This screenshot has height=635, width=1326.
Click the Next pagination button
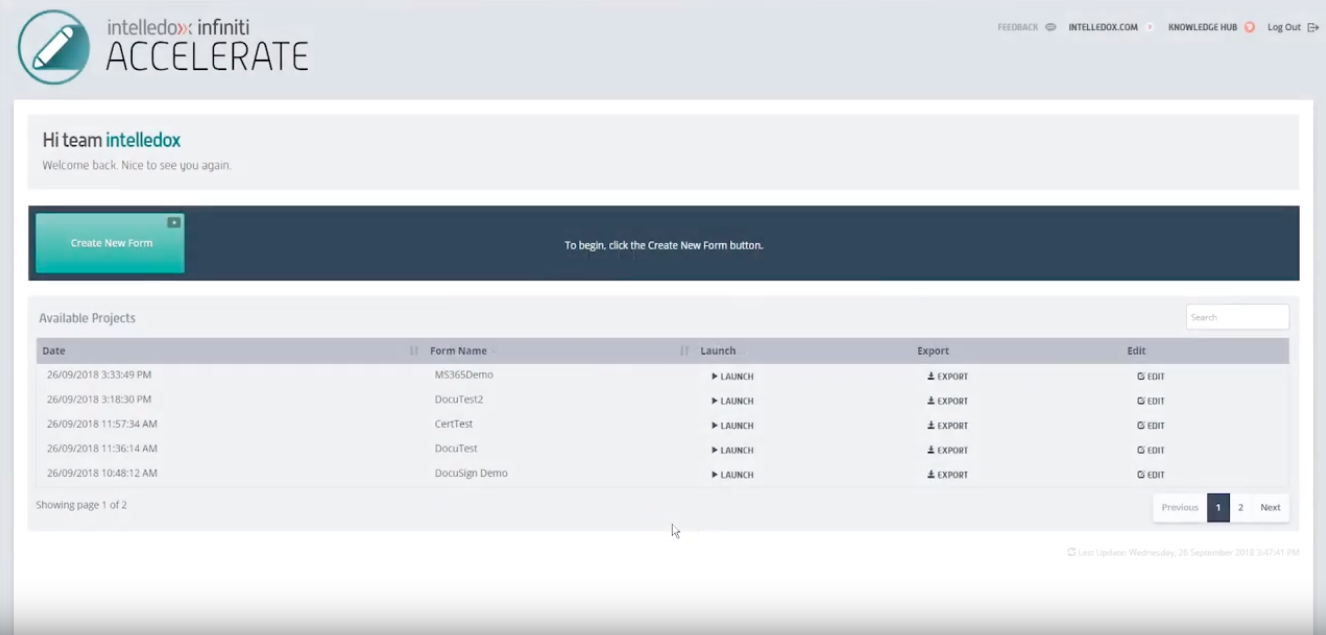click(x=1270, y=507)
